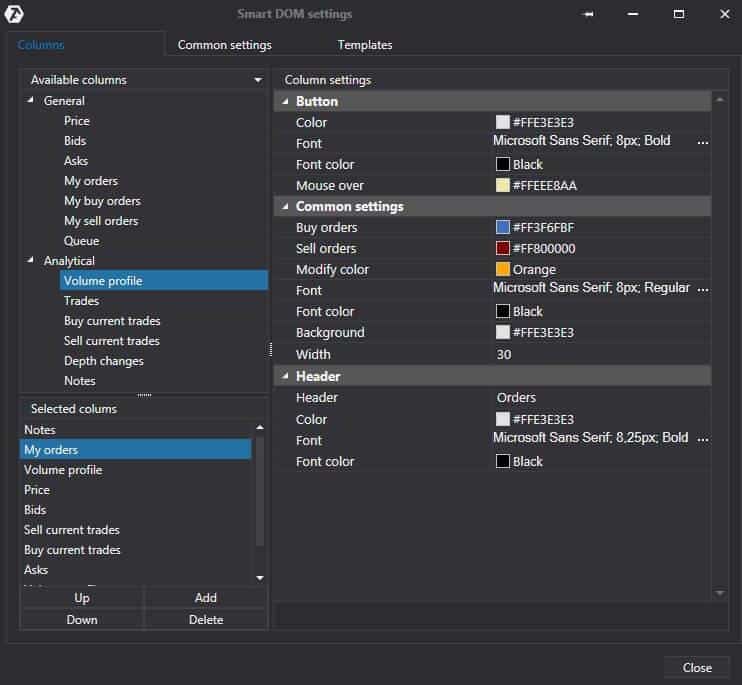Image resolution: width=742 pixels, height=685 pixels.
Task: Open Common settings font ellipsis button
Action: [702, 289]
